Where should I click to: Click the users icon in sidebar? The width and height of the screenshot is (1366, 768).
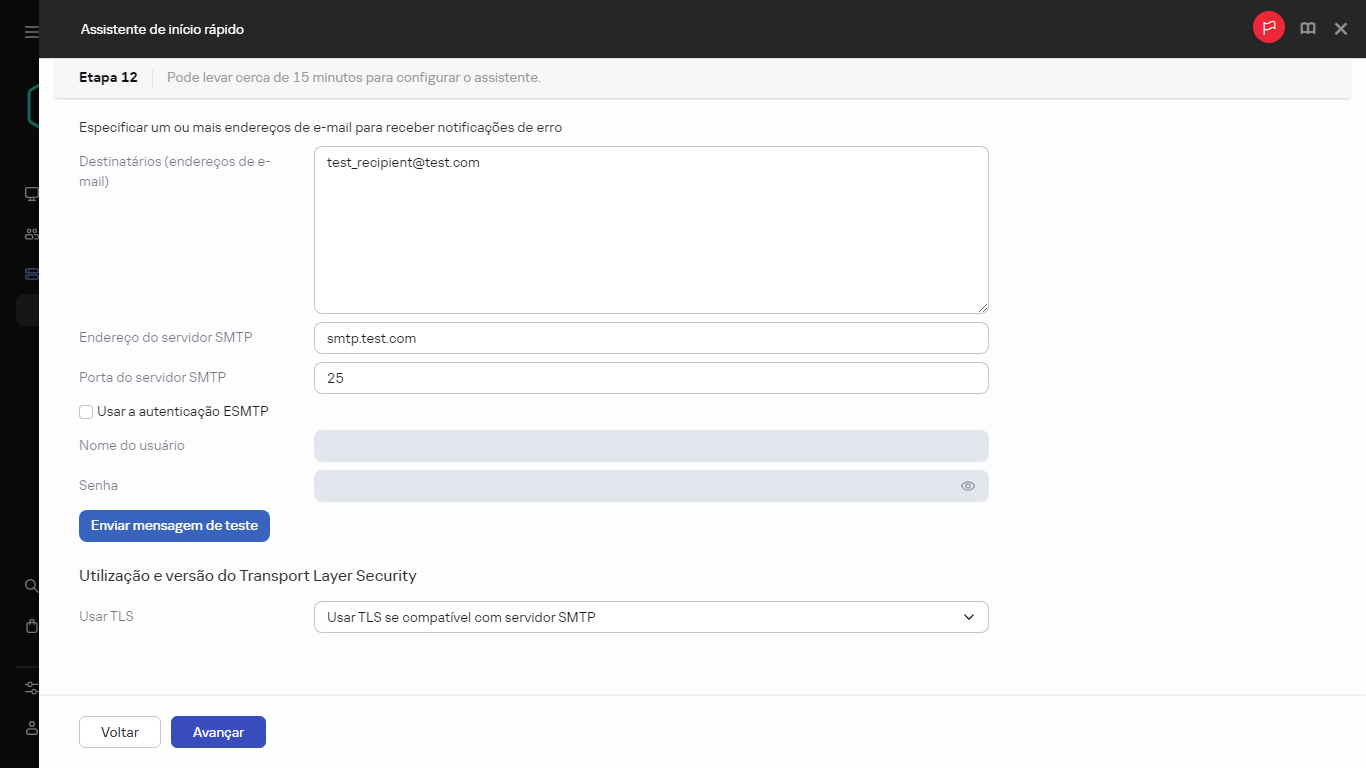pyautogui.click(x=31, y=234)
